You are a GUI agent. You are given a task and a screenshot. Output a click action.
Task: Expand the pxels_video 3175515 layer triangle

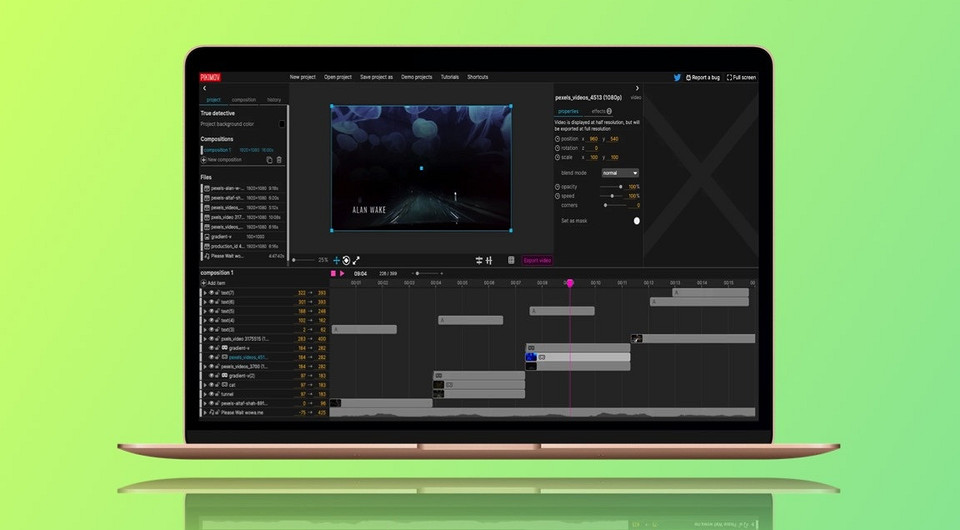tap(205, 339)
